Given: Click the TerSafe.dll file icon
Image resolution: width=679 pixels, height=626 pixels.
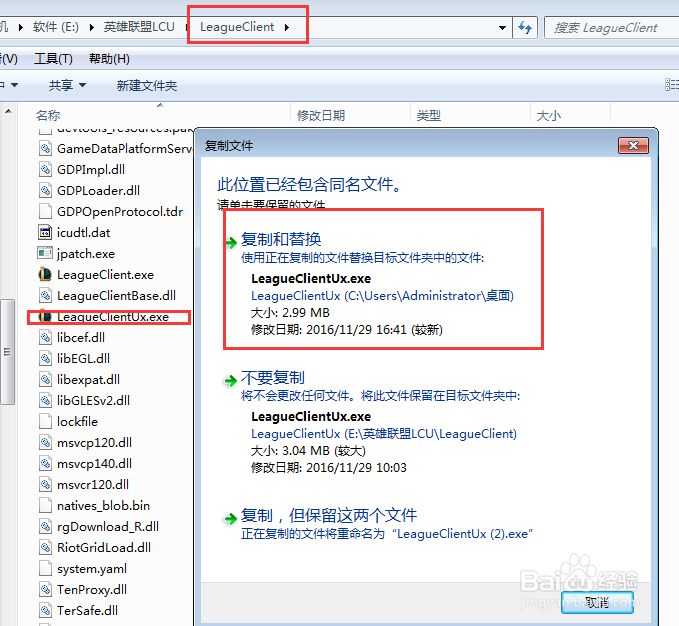Looking at the screenshot, I should pyautogui.click(x=45, y=610).
